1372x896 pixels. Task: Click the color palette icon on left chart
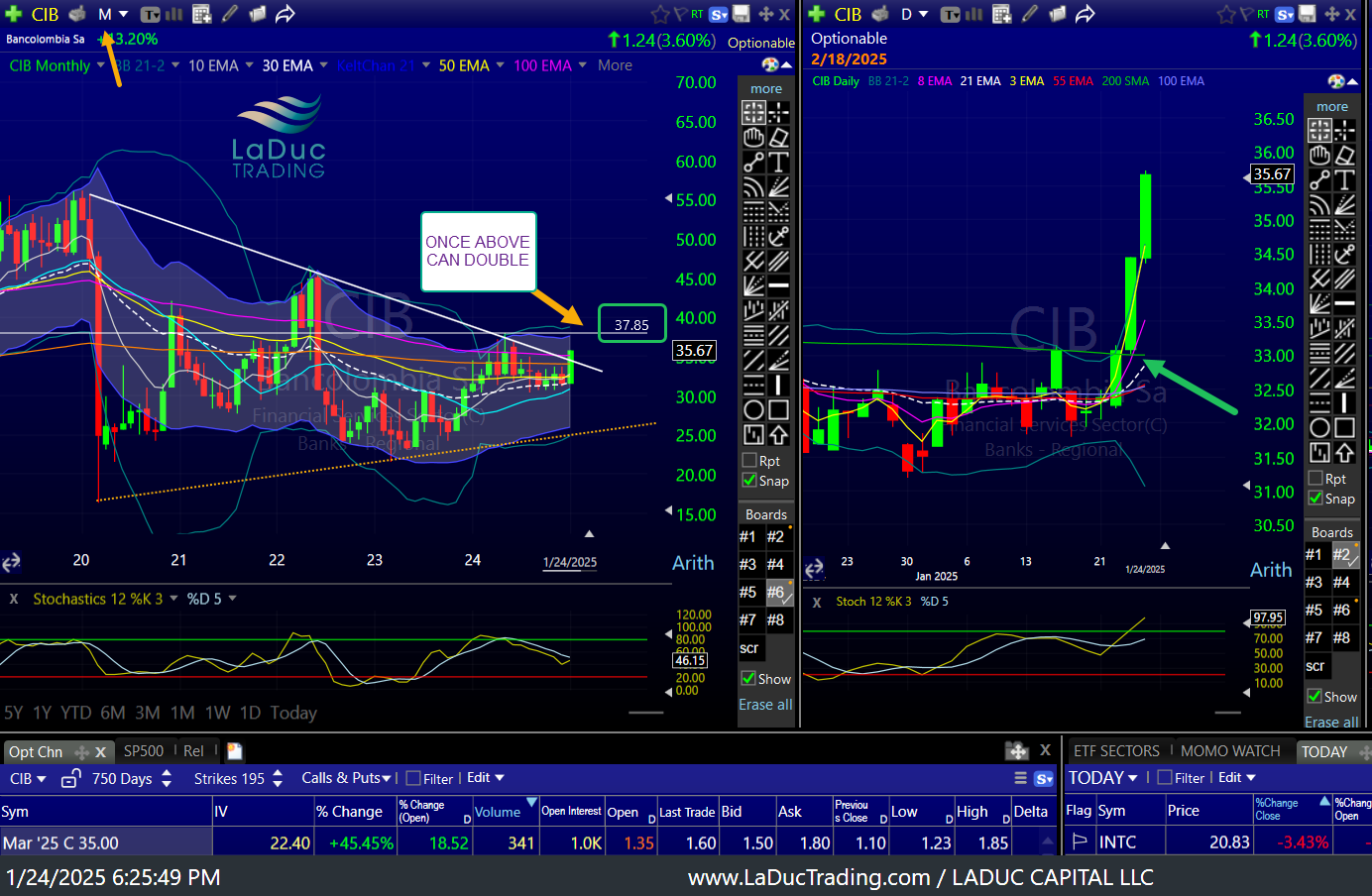pos(770,64)
